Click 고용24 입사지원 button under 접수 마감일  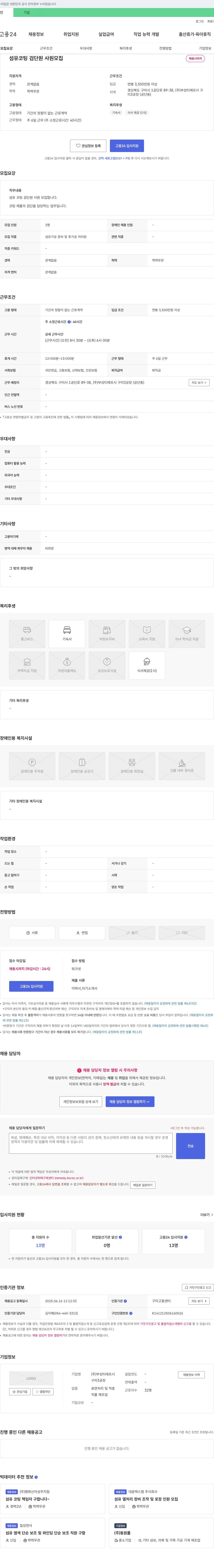[31, 986]
